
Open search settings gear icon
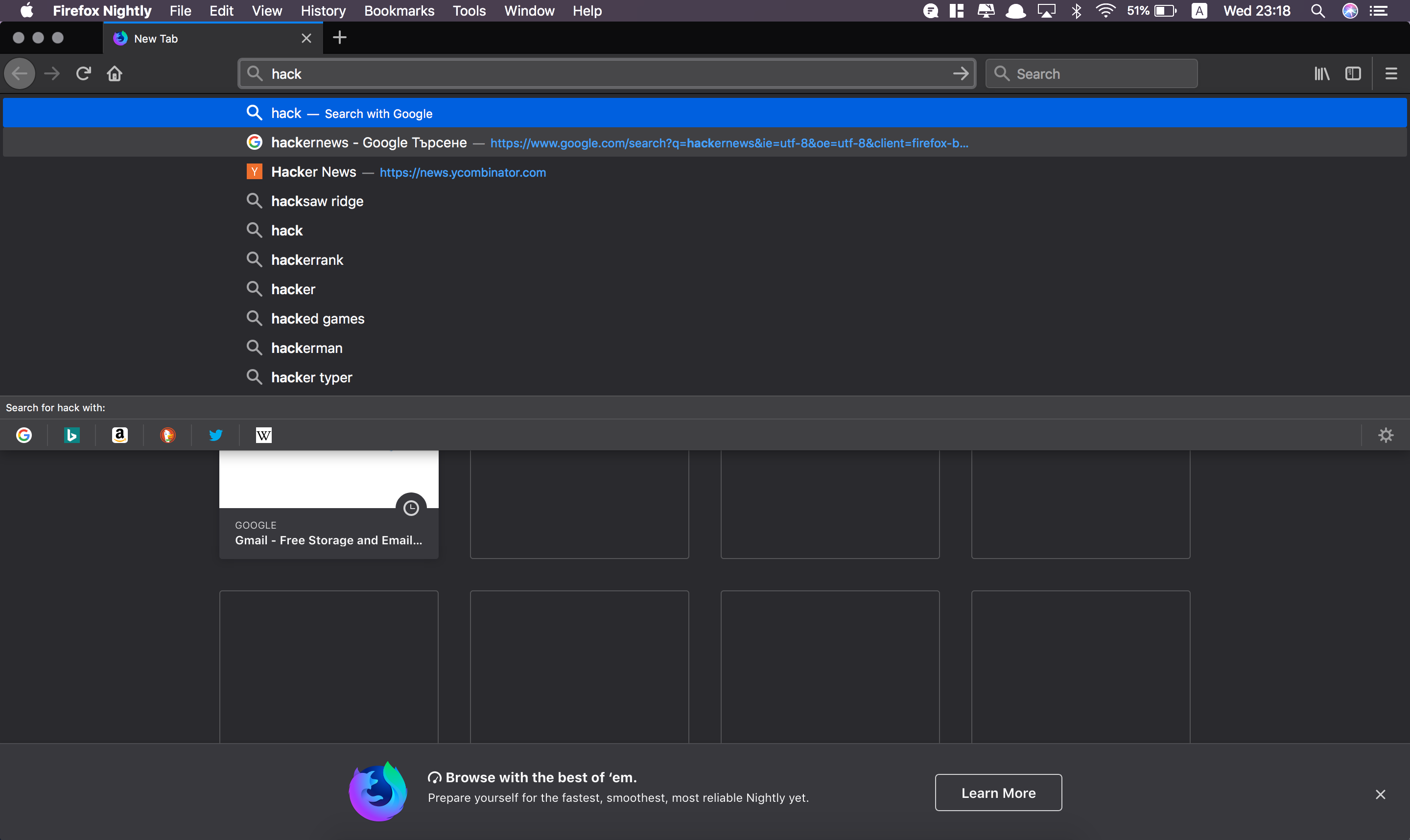pos(1386,435)
